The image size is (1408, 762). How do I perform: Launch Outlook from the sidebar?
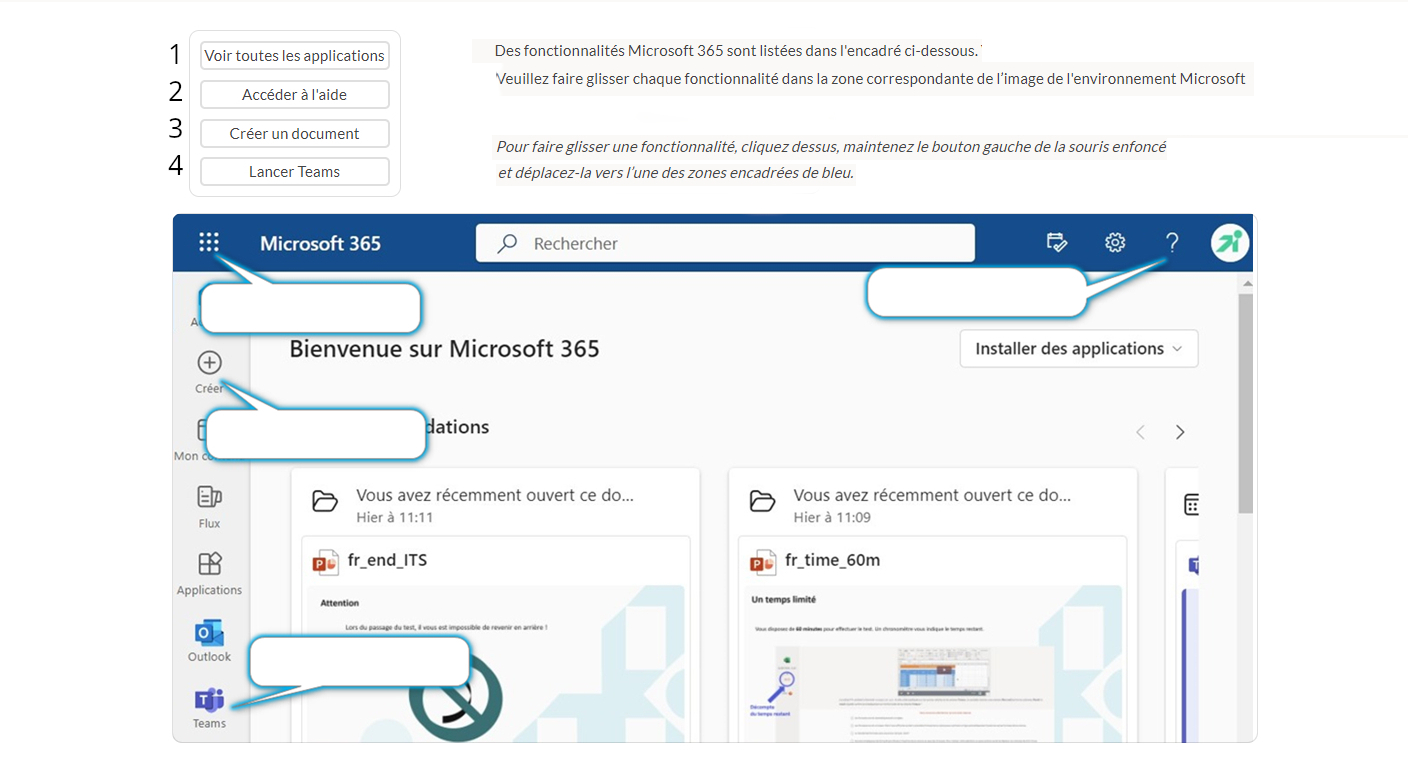click(x=209, y=637)
